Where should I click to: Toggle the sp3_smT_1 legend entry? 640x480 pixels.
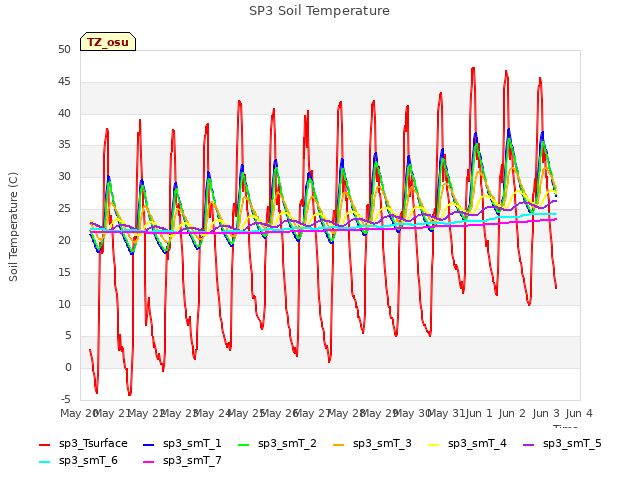(x=182, y=444)
